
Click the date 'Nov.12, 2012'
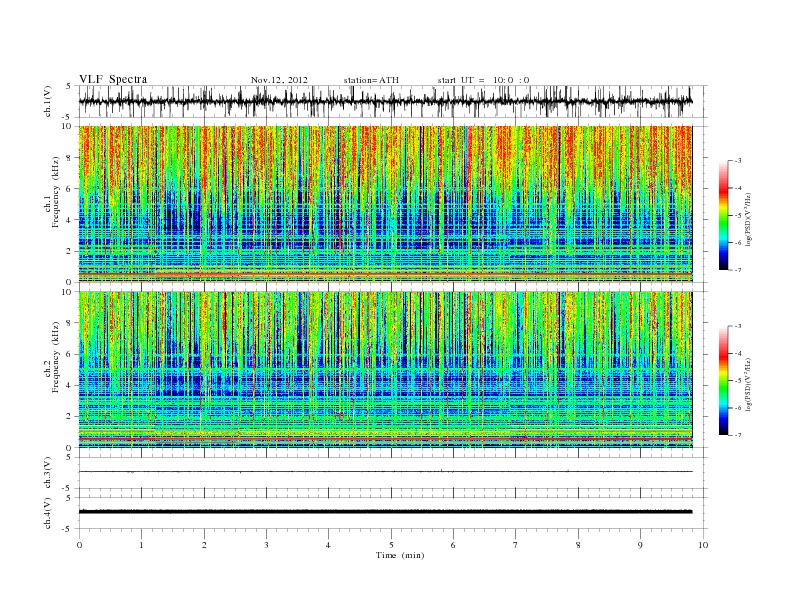279,80
